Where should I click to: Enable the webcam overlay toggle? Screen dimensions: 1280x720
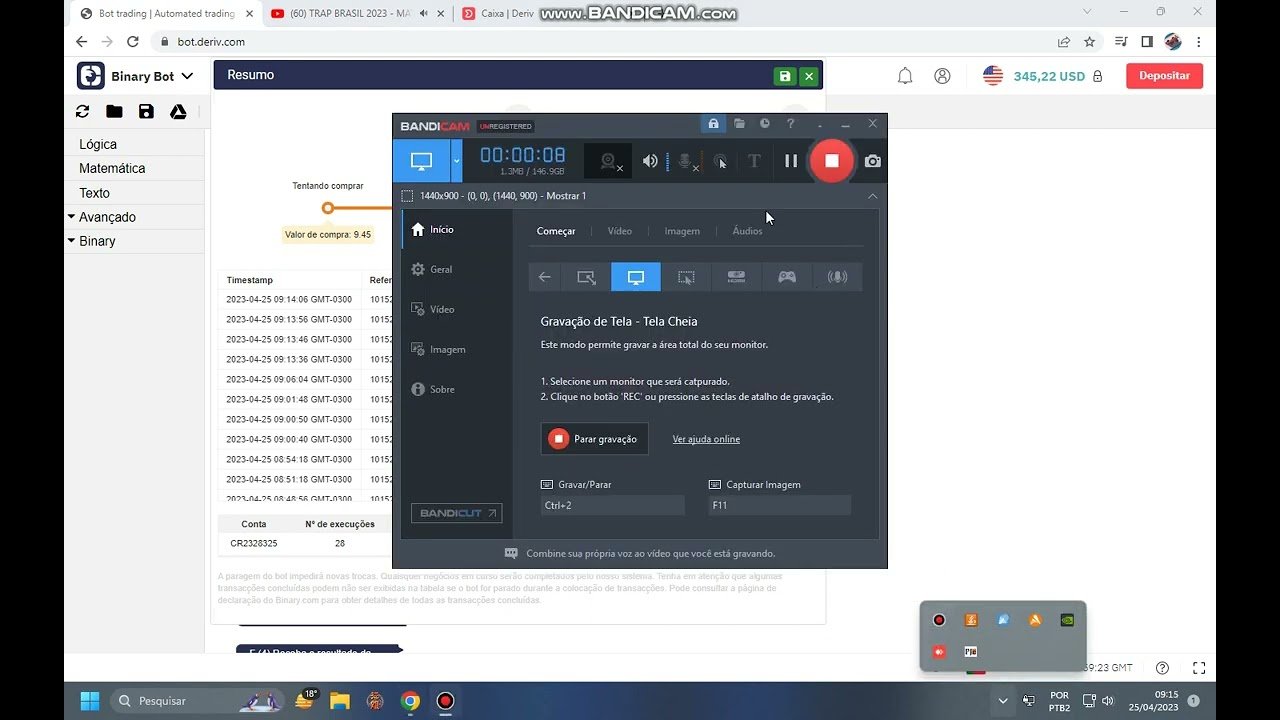(608, 161)
